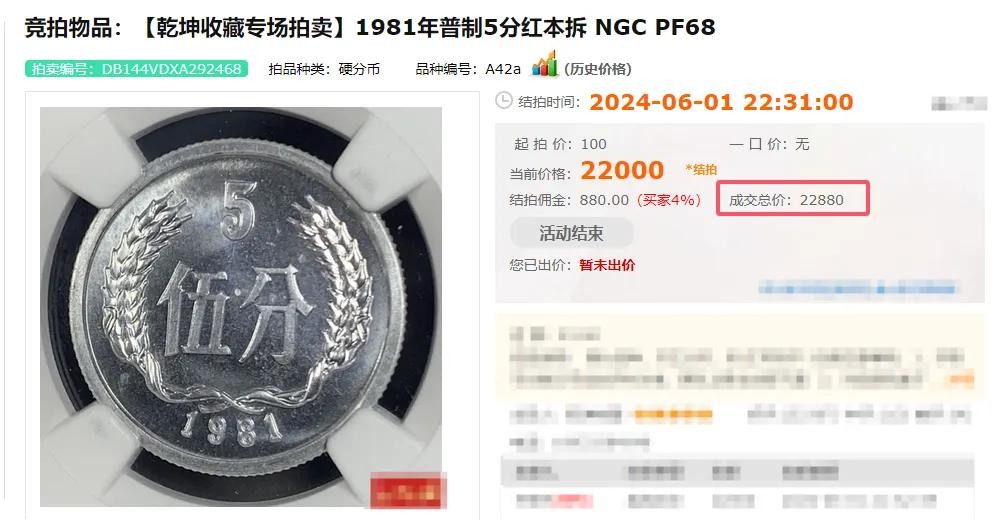Click the 拍品种类 硬分币 category text

(324, 69)
